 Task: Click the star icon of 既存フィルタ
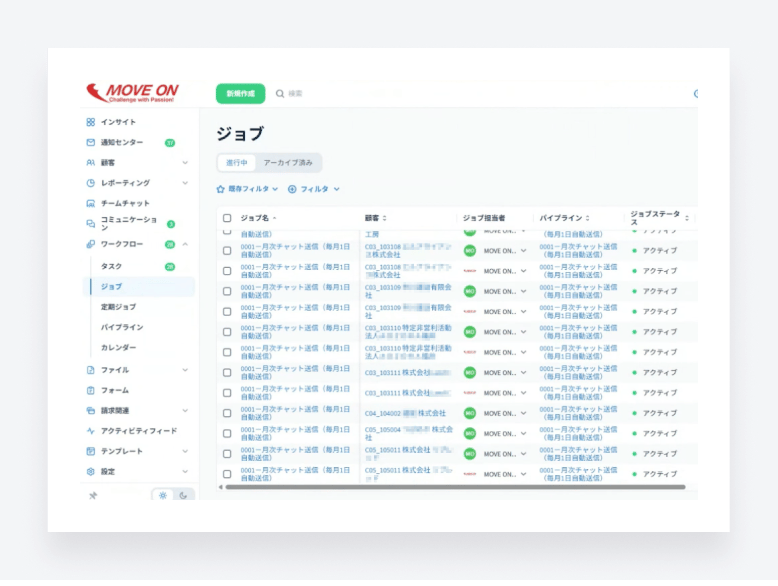coord(221,189)
